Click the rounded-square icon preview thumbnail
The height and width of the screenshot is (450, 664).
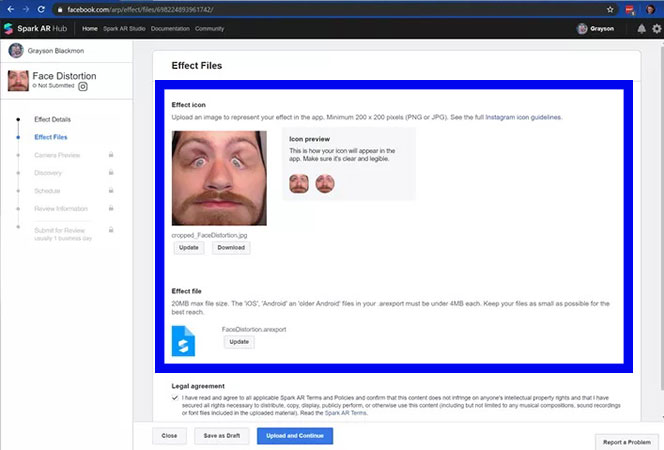pos(299,184)
